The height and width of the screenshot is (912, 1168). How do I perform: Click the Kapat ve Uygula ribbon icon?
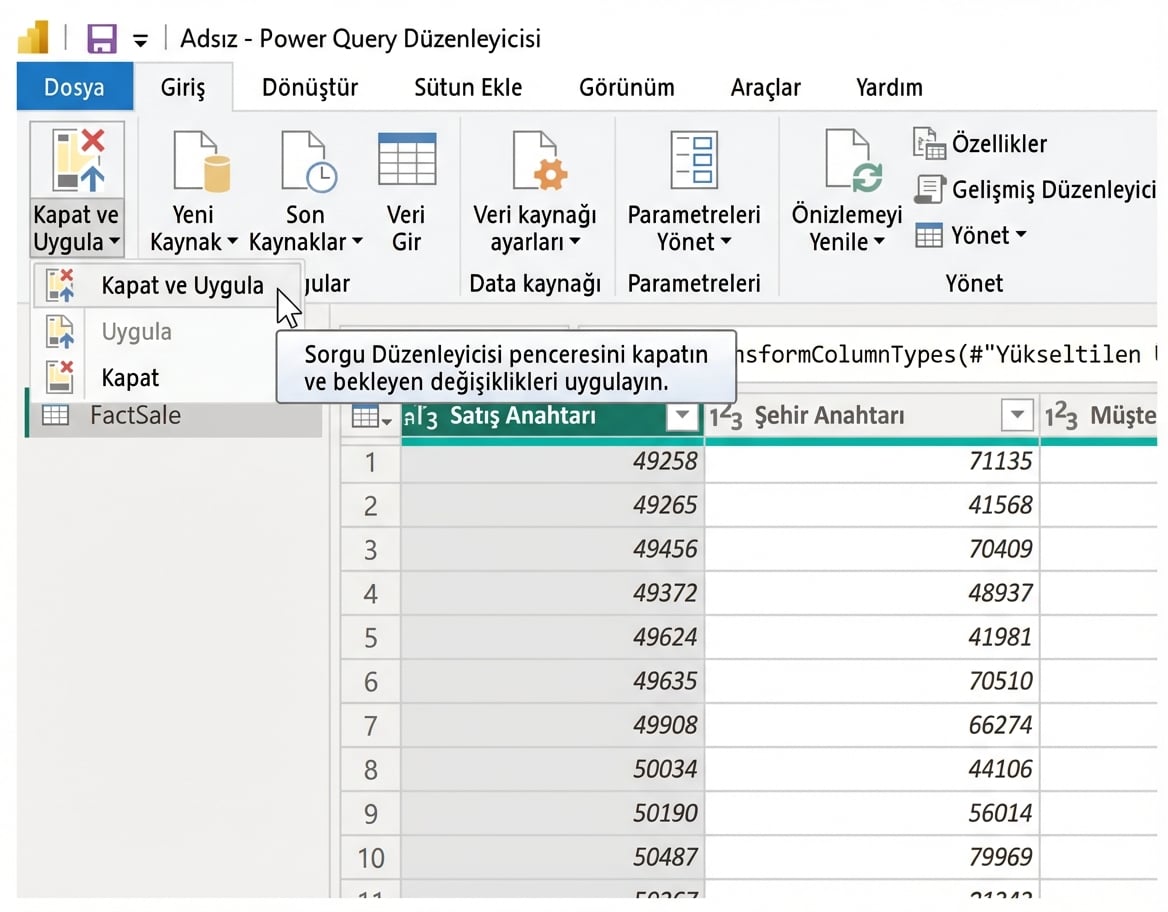pos(77,160)
